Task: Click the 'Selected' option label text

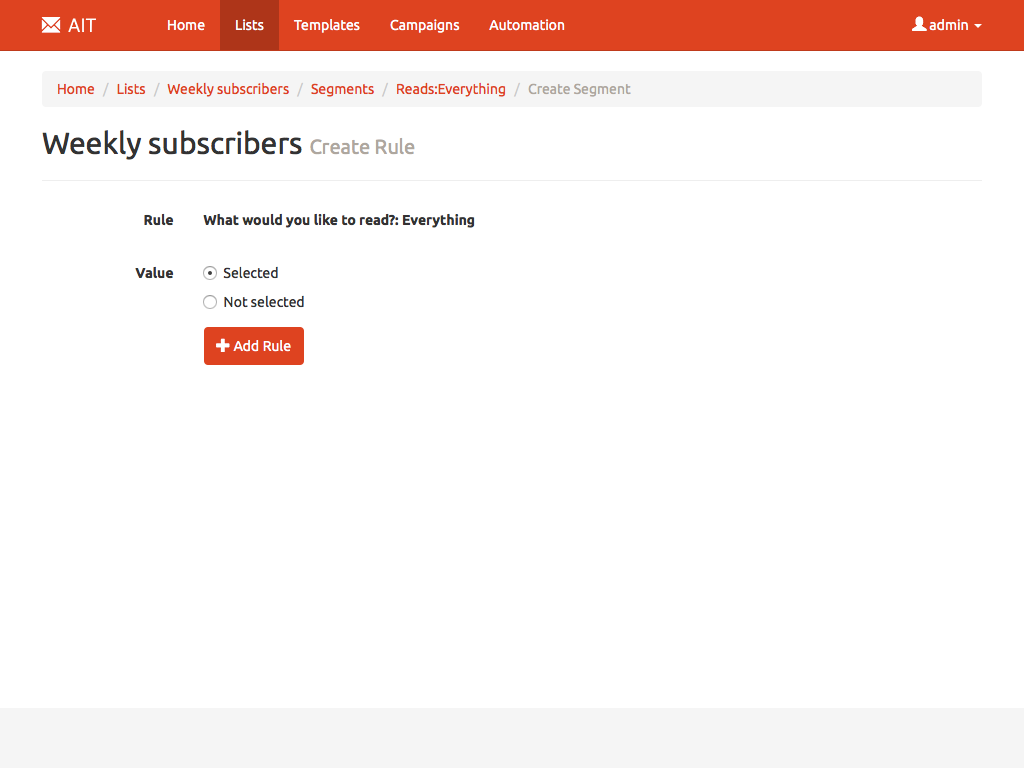Action: [250, 273]
